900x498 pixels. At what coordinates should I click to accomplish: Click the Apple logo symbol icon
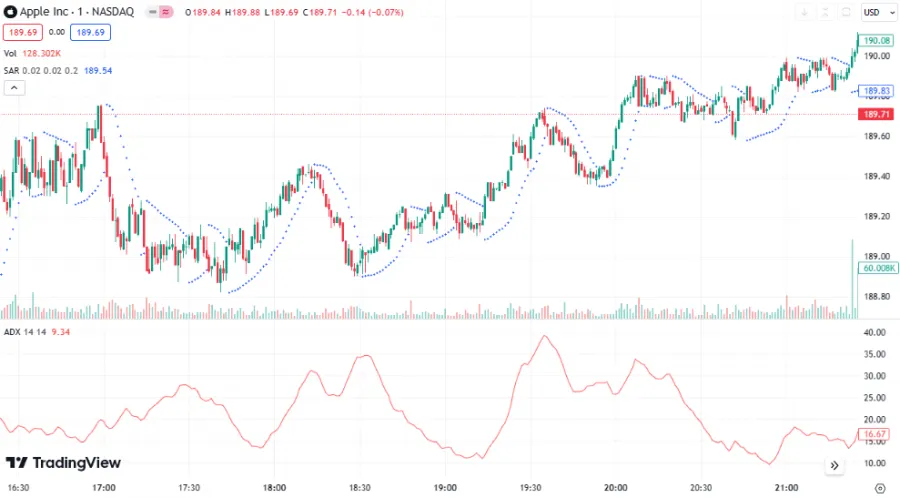point(10,12)
